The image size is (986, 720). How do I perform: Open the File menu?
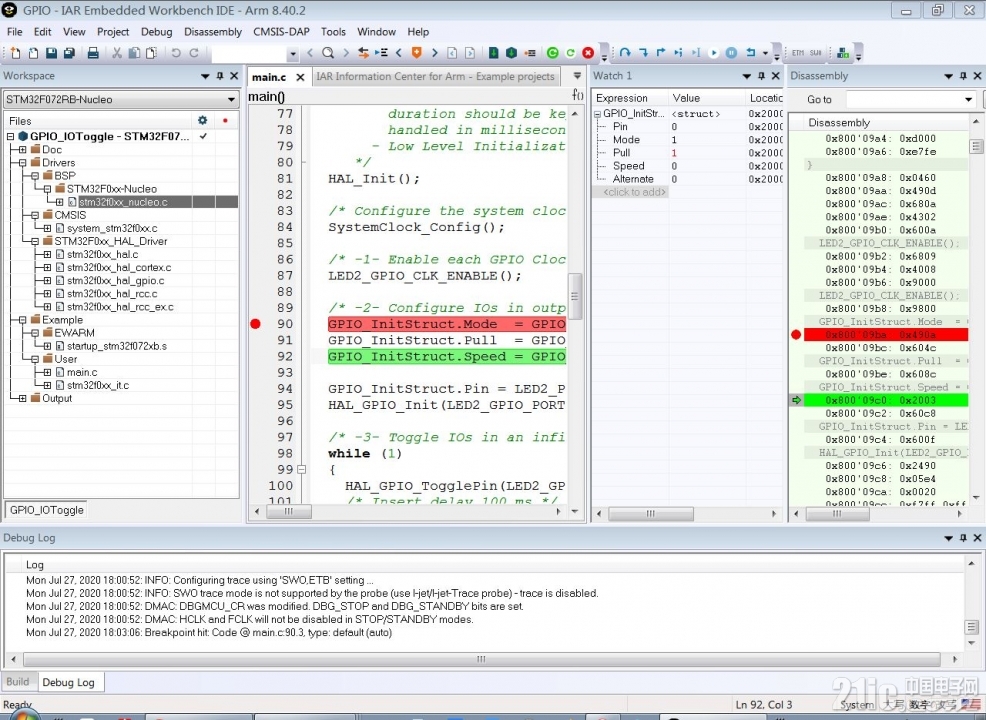[14, 31]
